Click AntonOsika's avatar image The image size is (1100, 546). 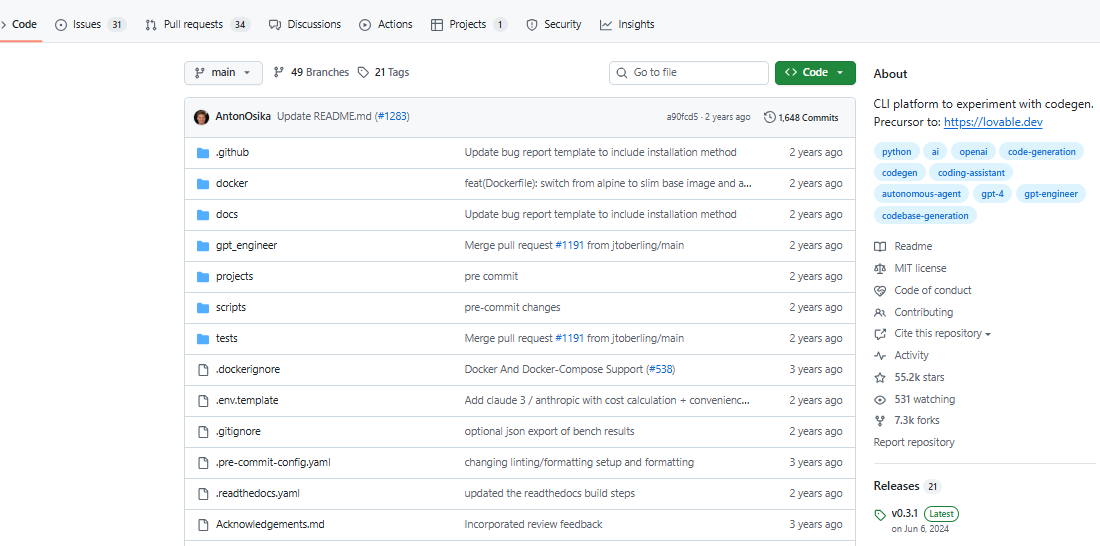click(201, 117)
